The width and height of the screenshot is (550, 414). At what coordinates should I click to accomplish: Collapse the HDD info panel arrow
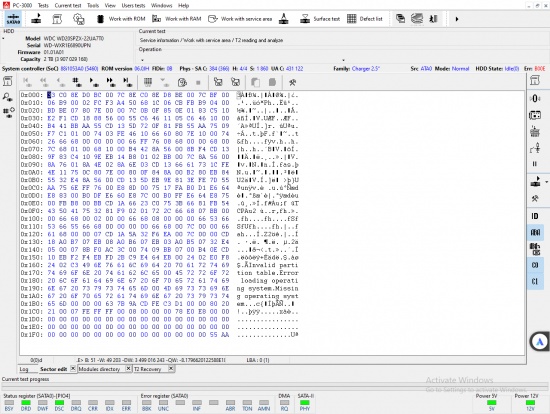[x=4, y=38]
